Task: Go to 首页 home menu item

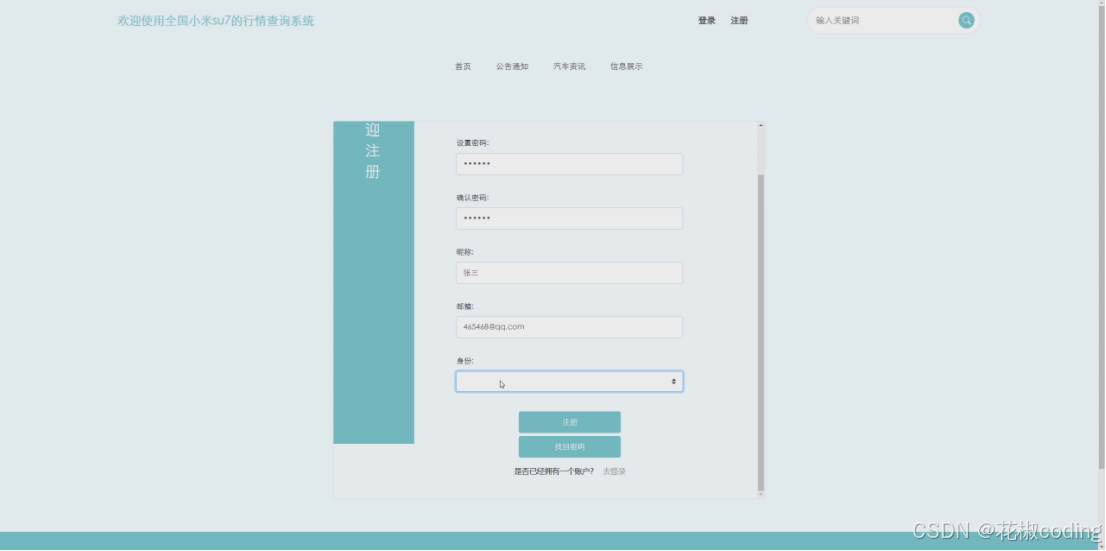Action: [463, 66]
